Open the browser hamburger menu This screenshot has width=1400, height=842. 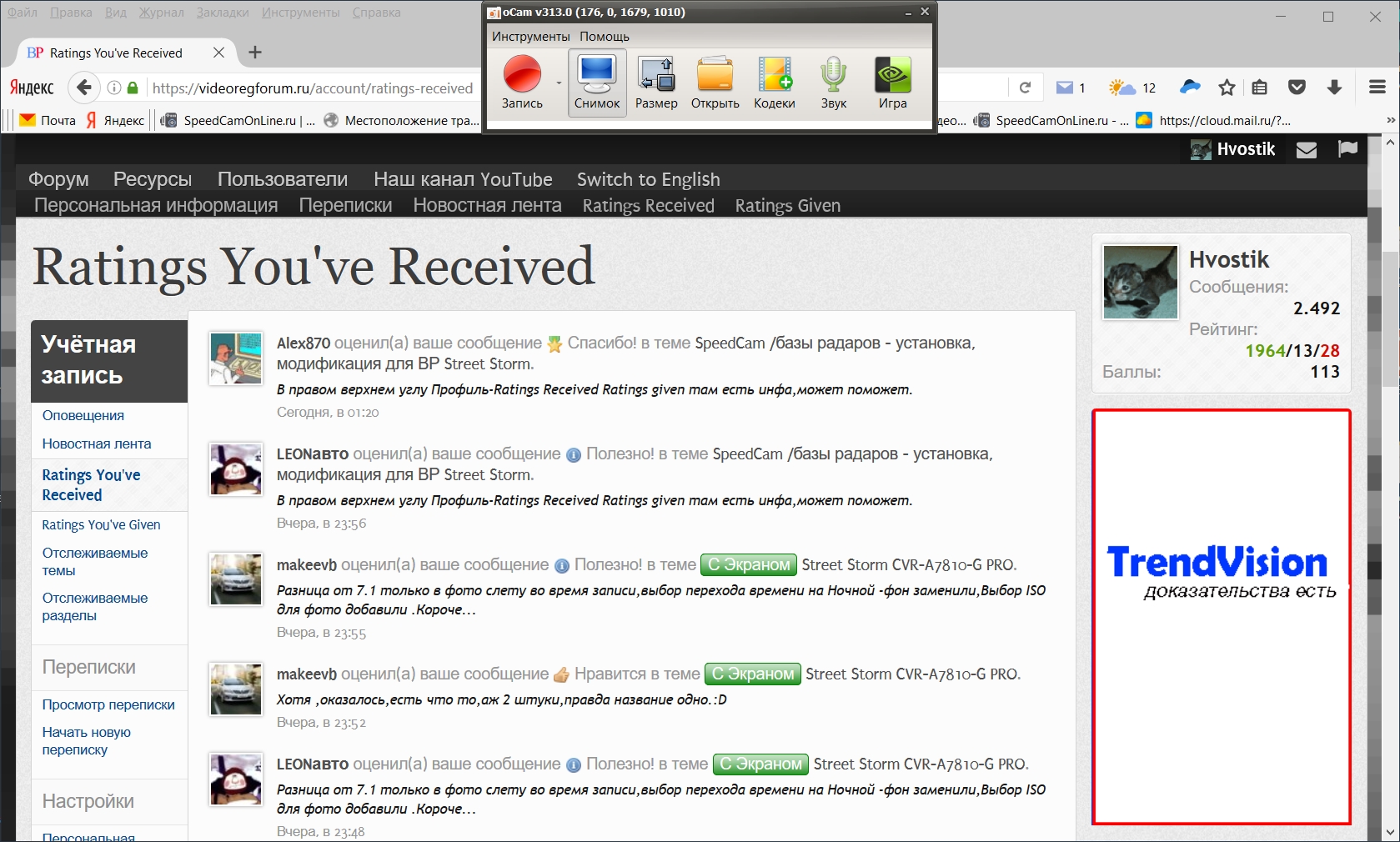click(1377, 88)
